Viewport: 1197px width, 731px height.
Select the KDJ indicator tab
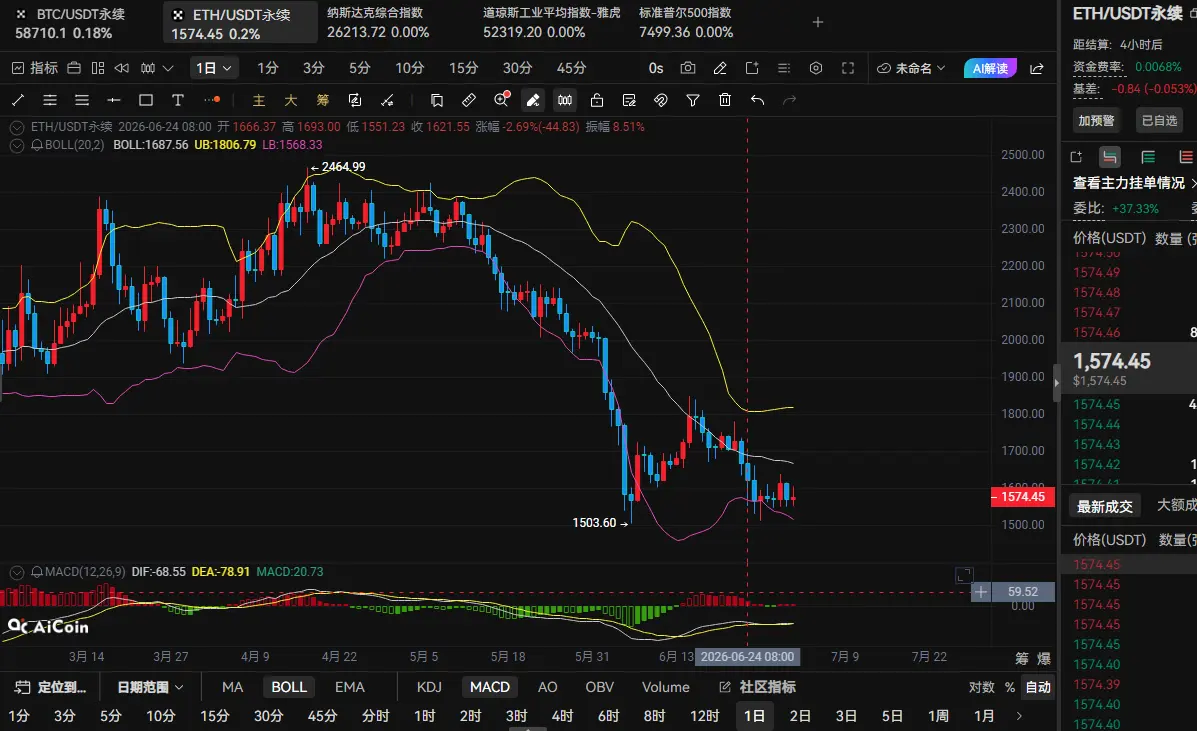pyautogui.click(x=429, y=688)
